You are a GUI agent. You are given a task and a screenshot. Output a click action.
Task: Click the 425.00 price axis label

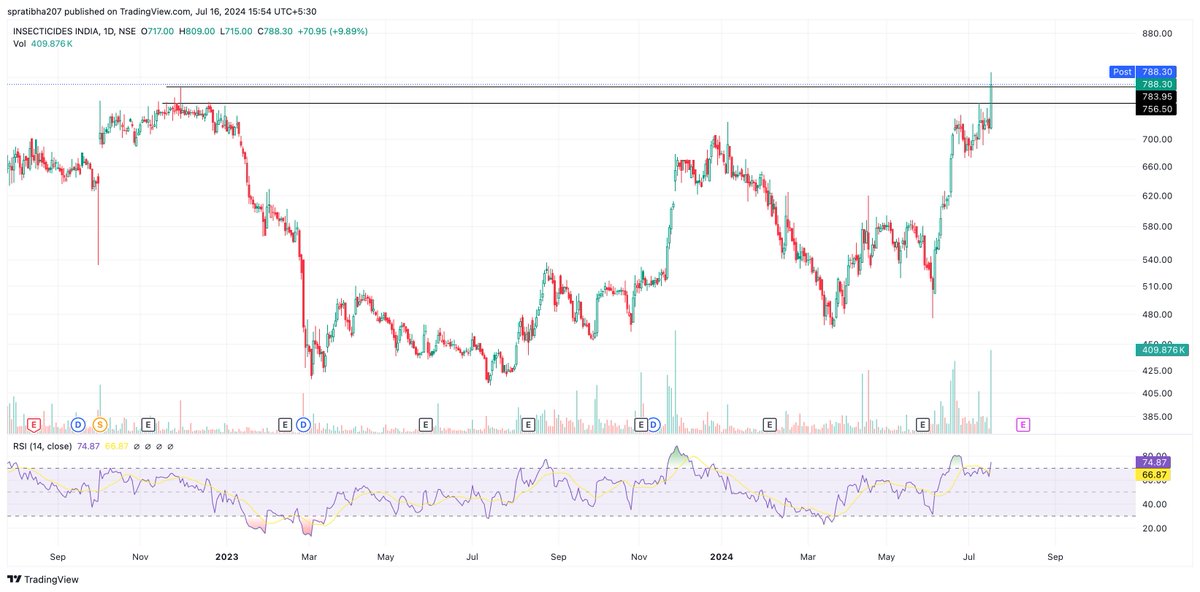tap(1158, 371)
